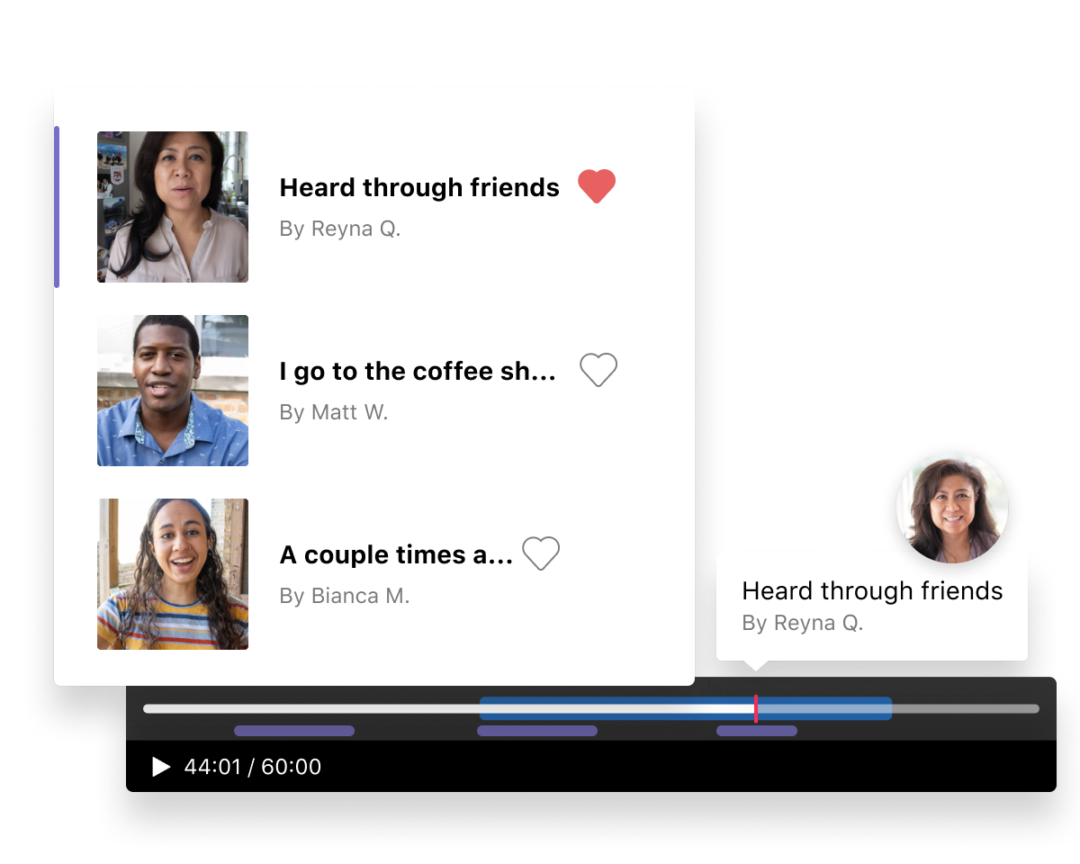Screen dimensions: 1080x864
Task: Open Matt W. video thumbnail
Action: tap(172, 391)
